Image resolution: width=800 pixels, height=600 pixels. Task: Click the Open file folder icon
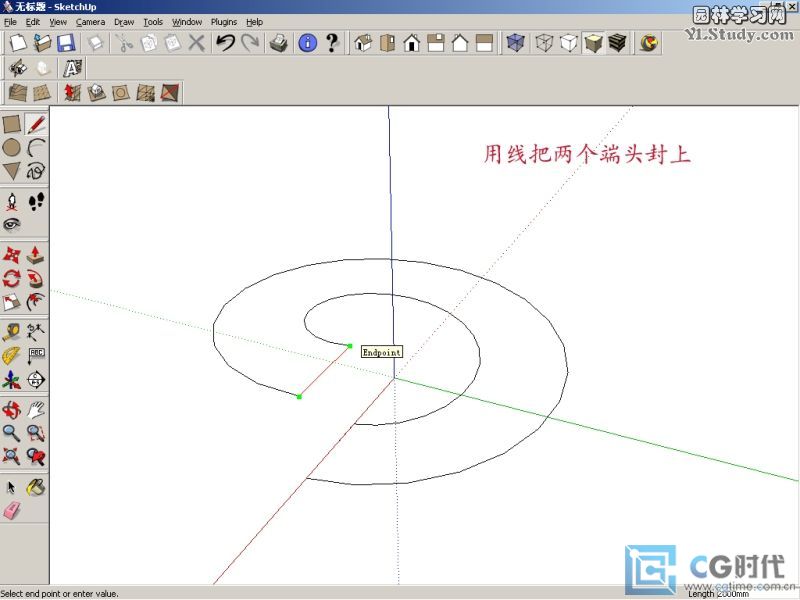(x=42, y=43)
